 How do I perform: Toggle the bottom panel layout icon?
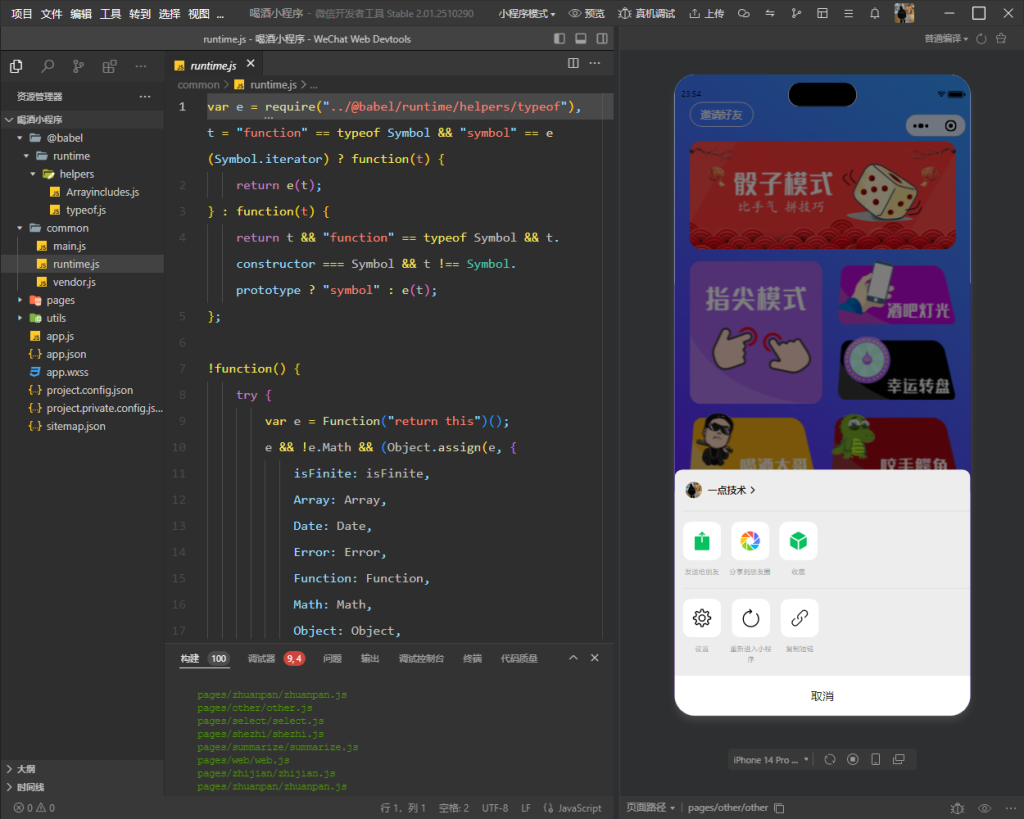[581, 39]
